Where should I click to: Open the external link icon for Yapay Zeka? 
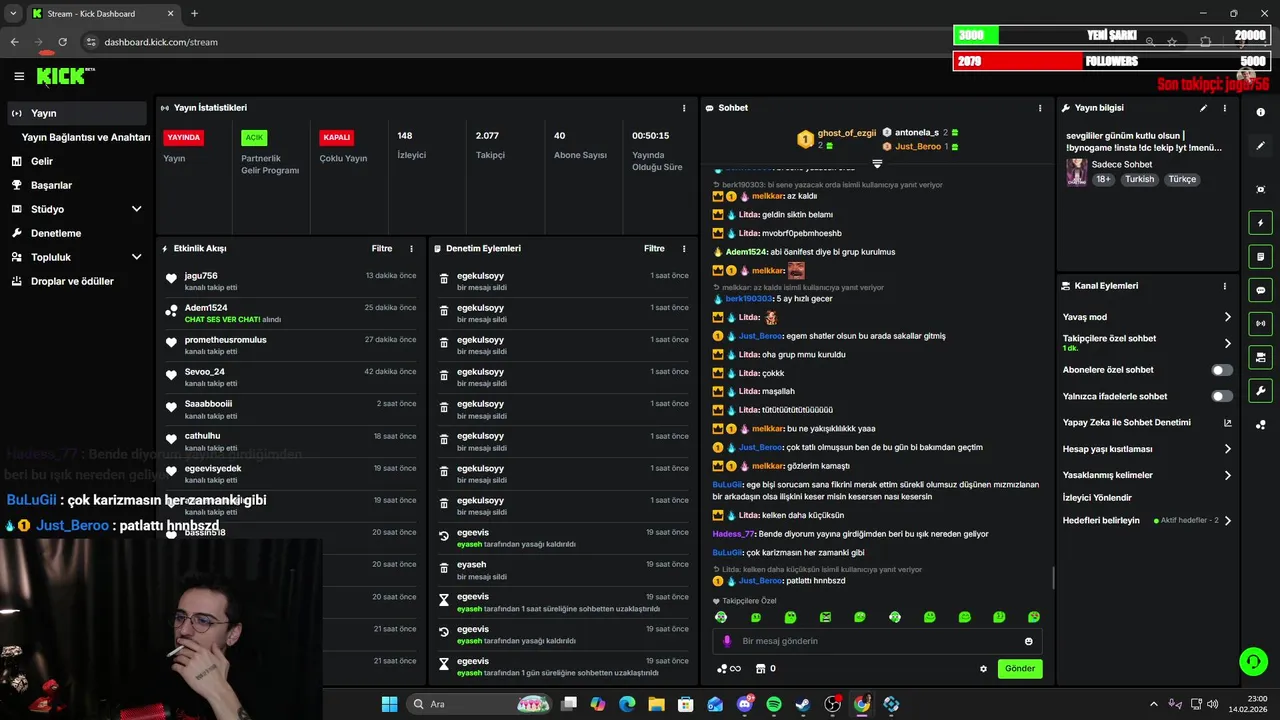coord(1228,423)
